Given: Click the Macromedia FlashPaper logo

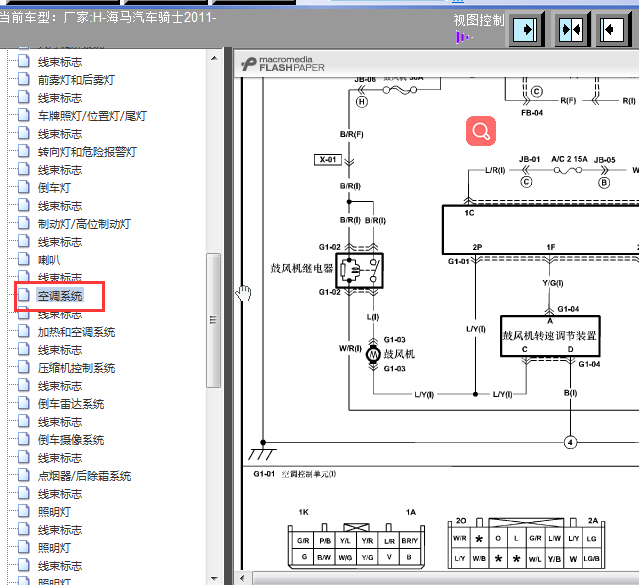Looking at the screenshot, I should point(283,64).
